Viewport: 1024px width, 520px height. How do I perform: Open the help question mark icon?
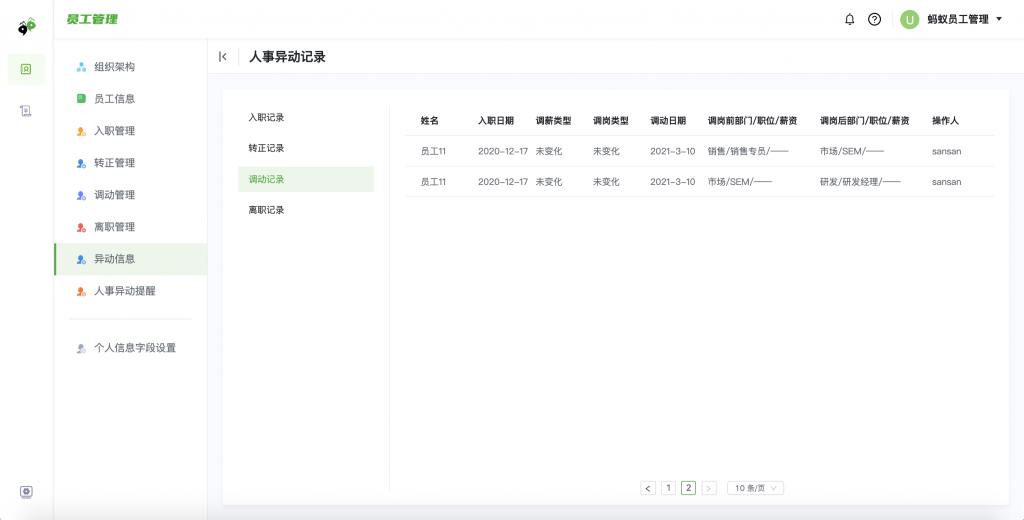pos(874,19)
